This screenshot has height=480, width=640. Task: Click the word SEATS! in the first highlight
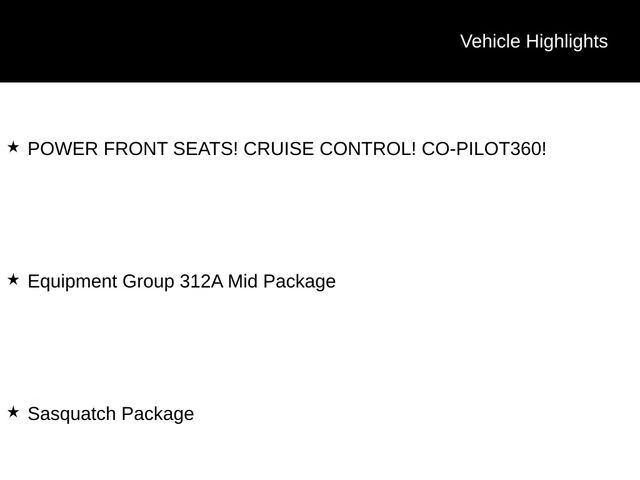coord(205,149)
